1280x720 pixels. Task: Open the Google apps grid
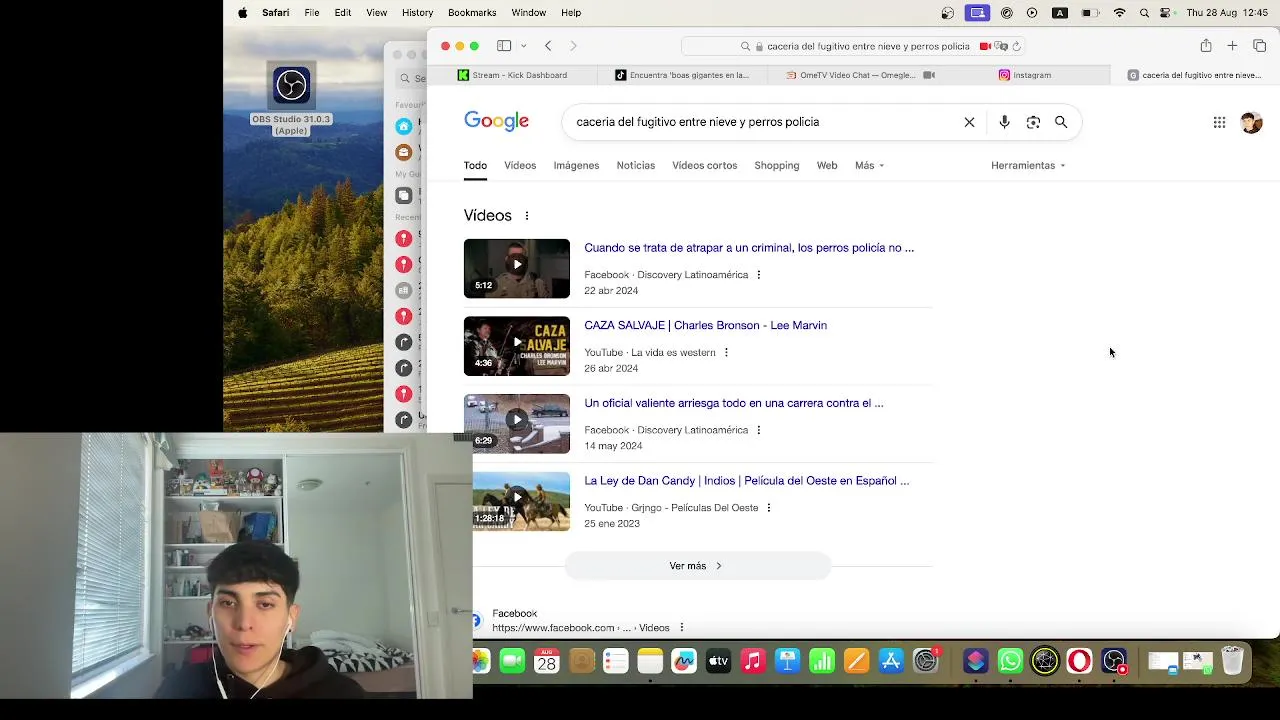pyautogui.click(x=1219, y=122)
